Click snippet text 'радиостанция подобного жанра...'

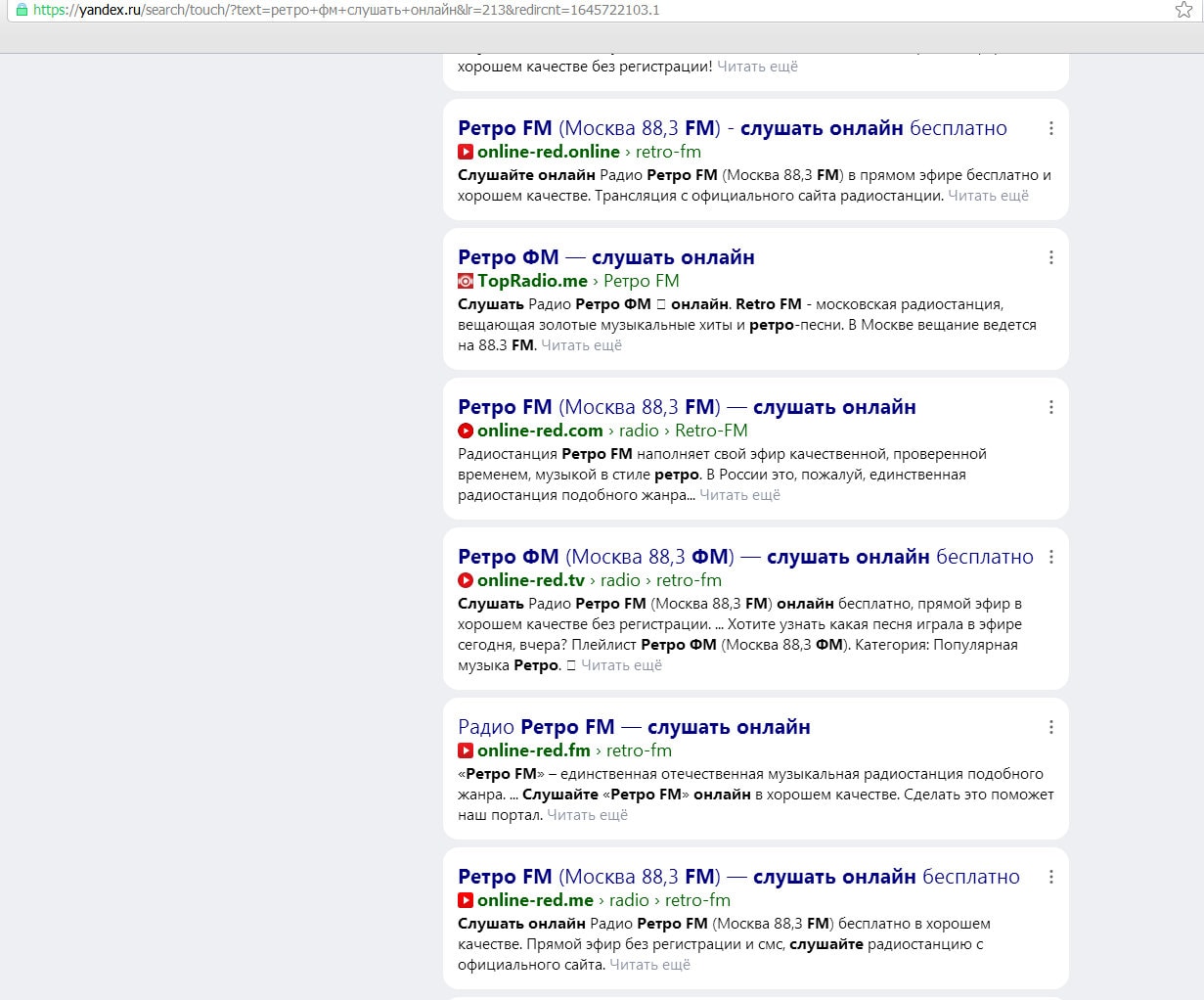tap(576, 495)
